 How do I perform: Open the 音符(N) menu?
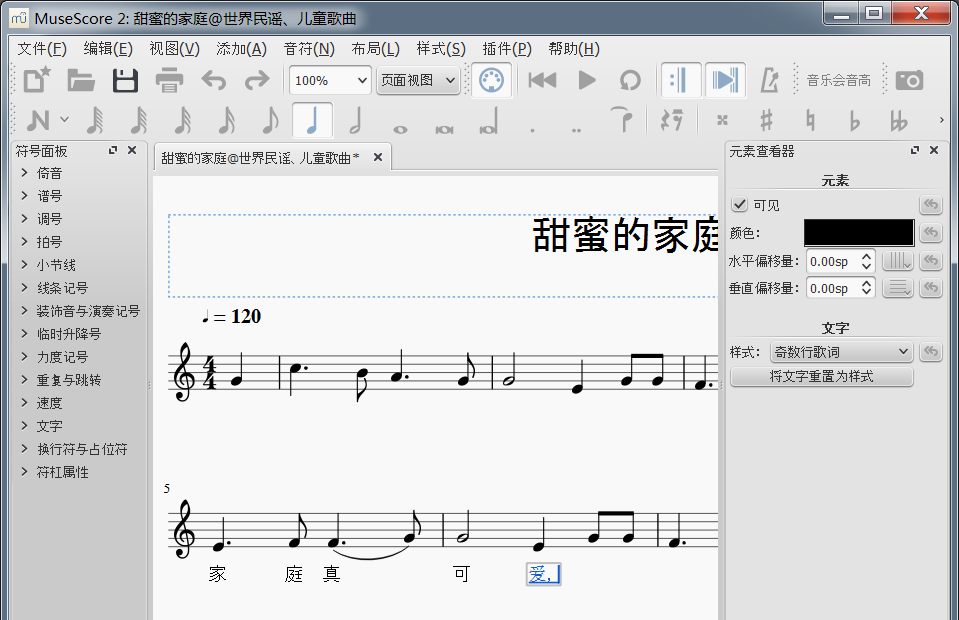[x=309, y=49]
